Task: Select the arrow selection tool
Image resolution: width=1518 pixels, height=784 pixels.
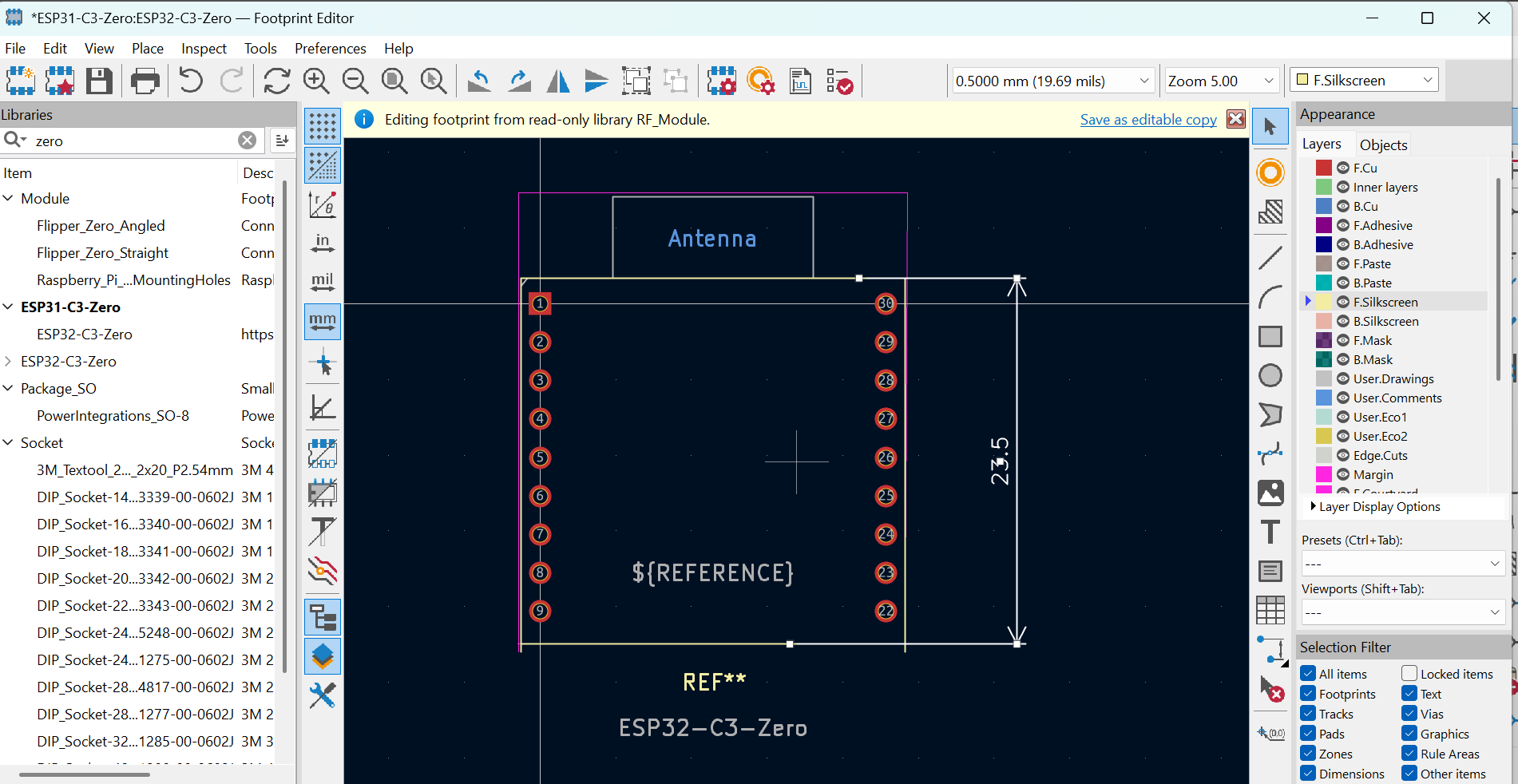Action: [1270, 126]
